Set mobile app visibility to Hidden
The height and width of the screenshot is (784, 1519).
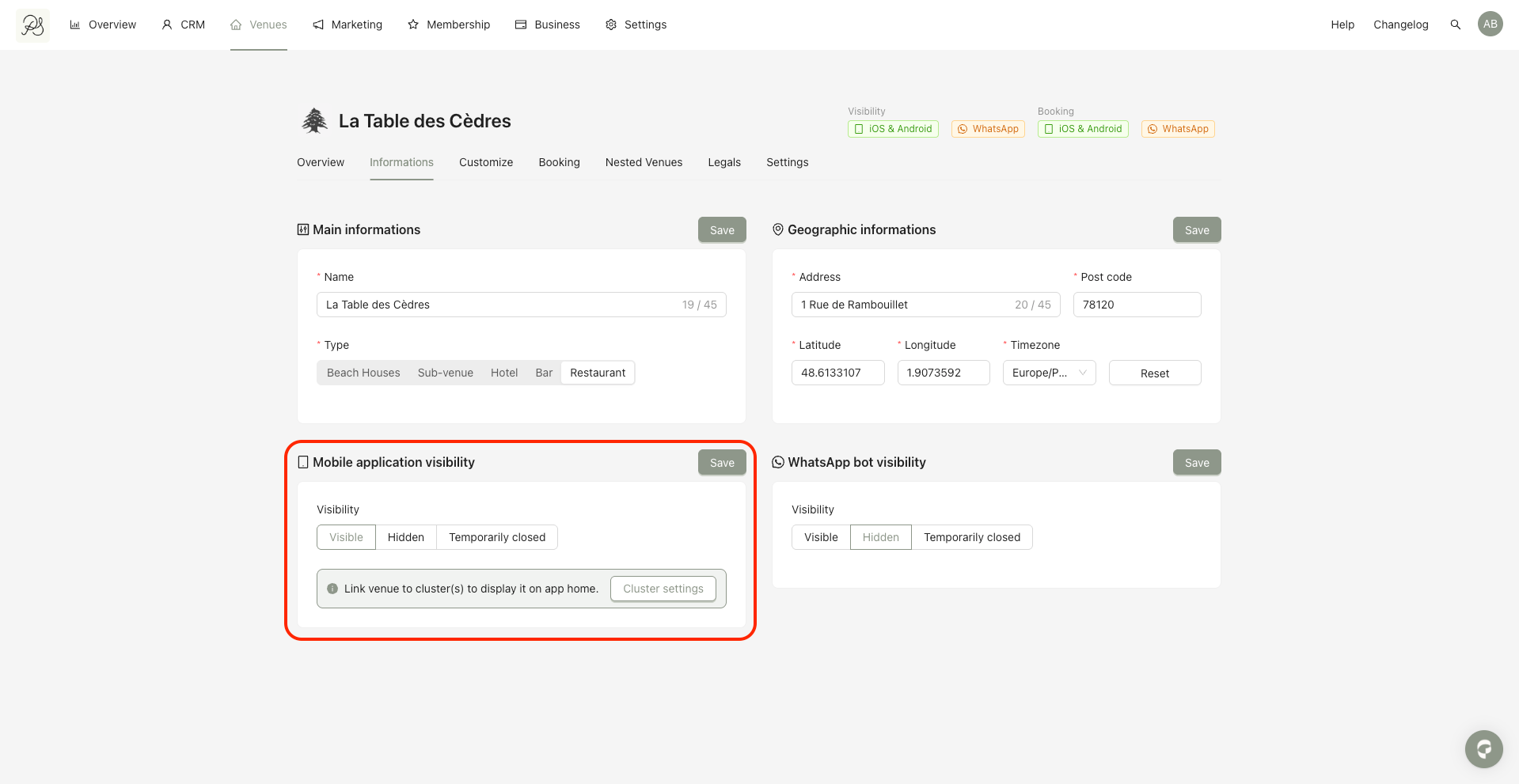click(x=405, y=537)
